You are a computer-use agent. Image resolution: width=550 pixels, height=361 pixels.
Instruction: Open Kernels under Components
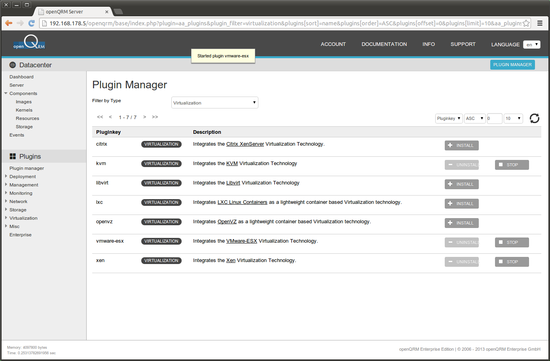click(x=24, y=110)
